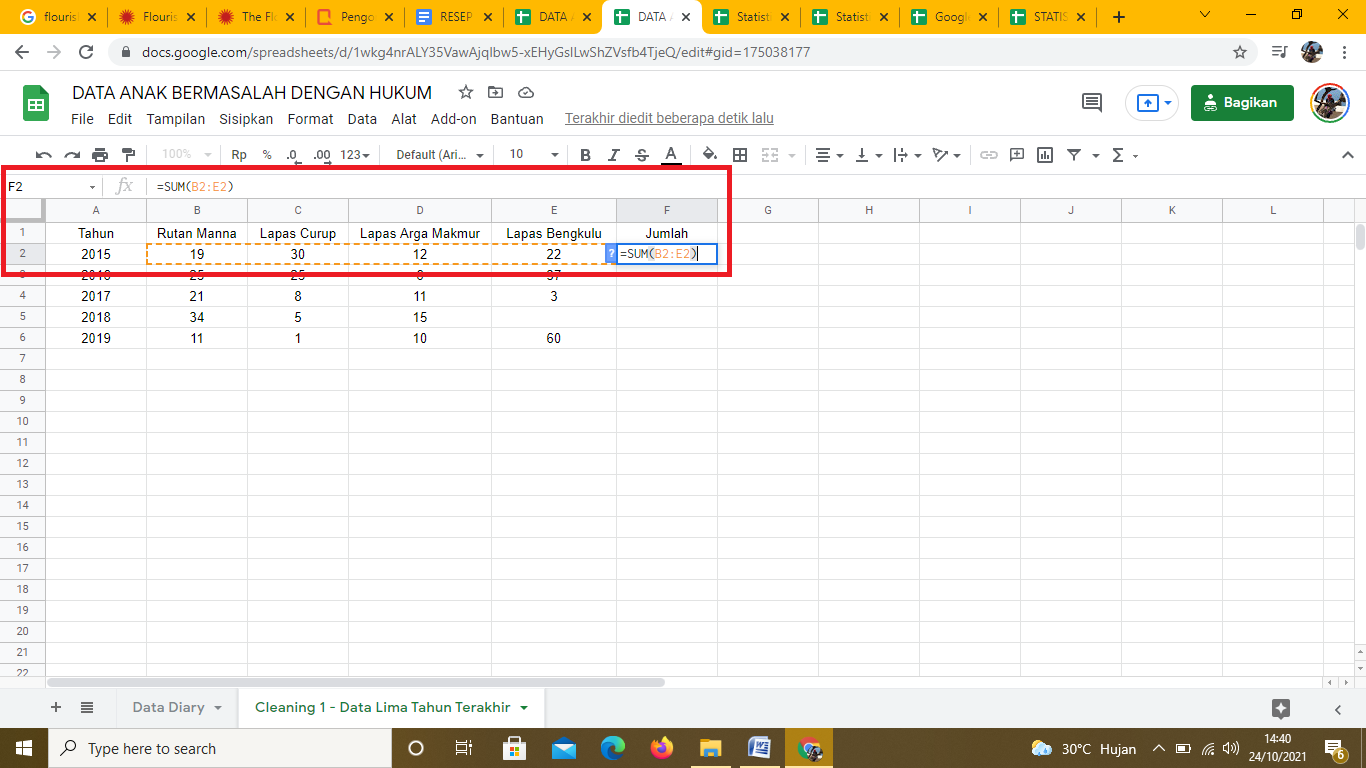
Task: Toggle strikethrough formatting
Action: pyautogui.click(x=642, y=155)
